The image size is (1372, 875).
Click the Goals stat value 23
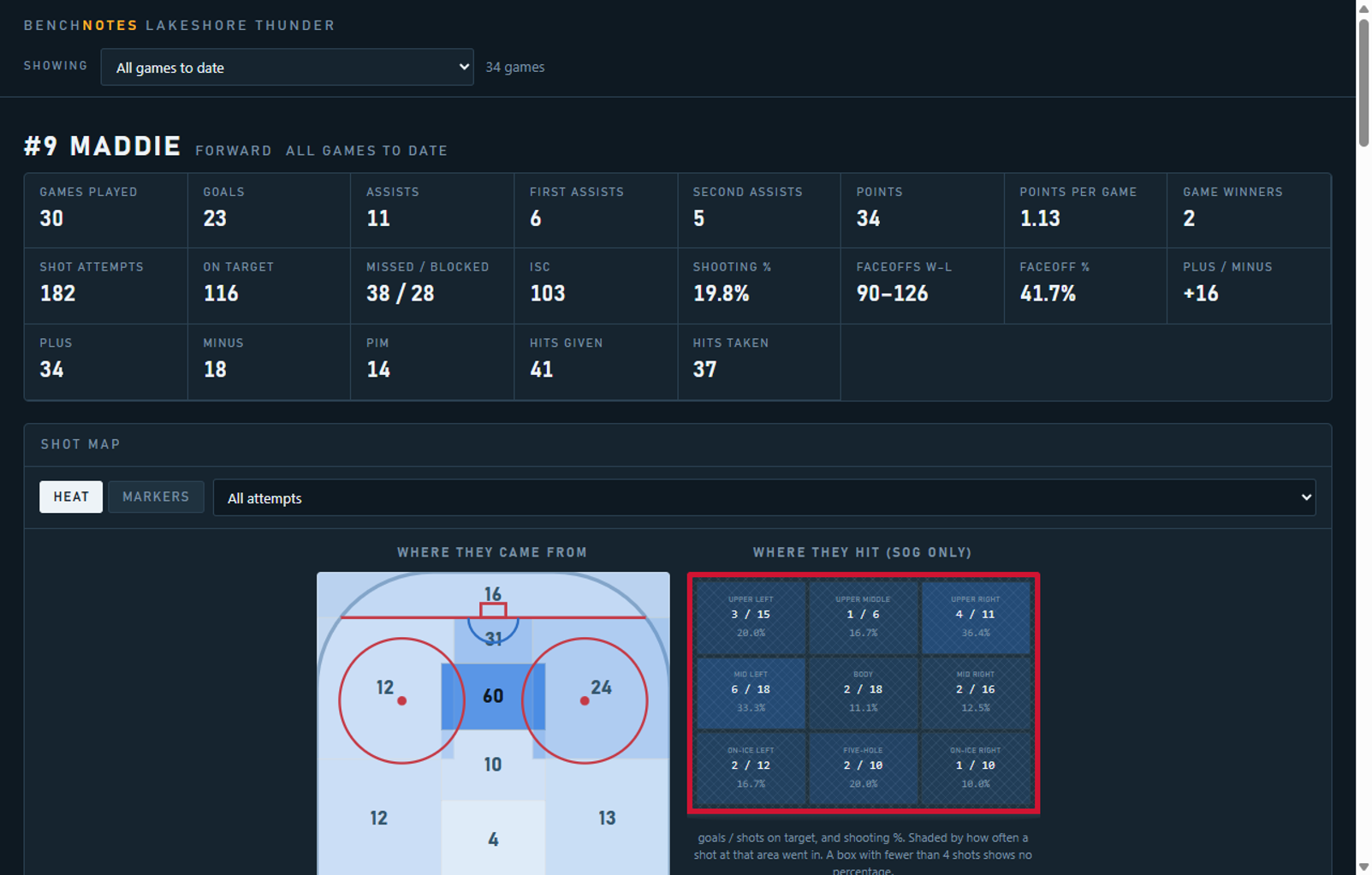pos(215,218)
